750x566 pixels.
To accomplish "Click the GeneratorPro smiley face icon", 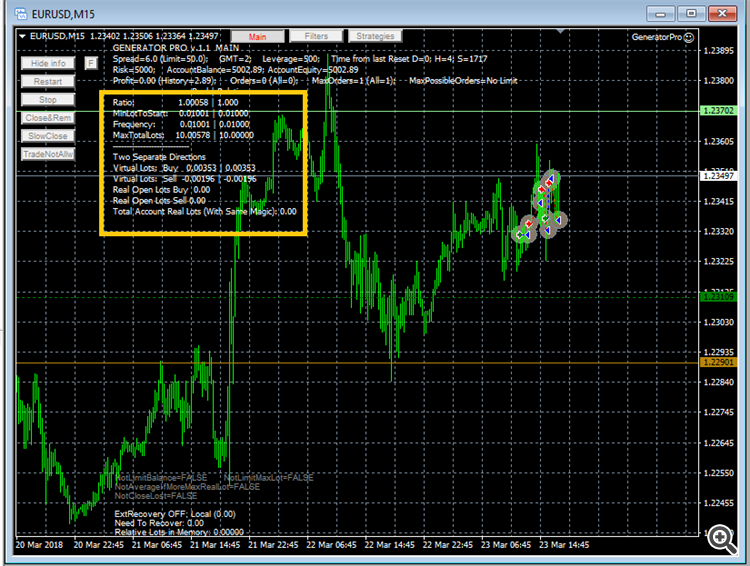I will (689, 38).
